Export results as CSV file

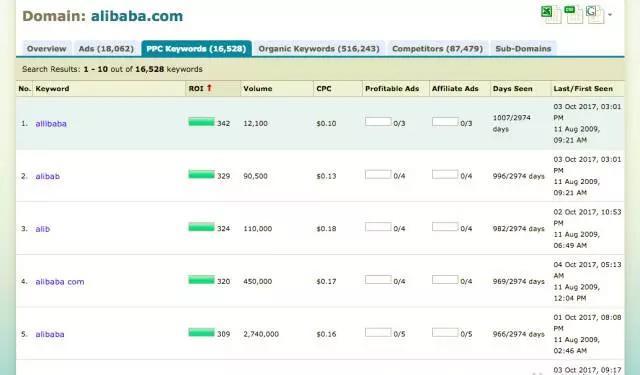pyautogui.click(x=573, y=14)
